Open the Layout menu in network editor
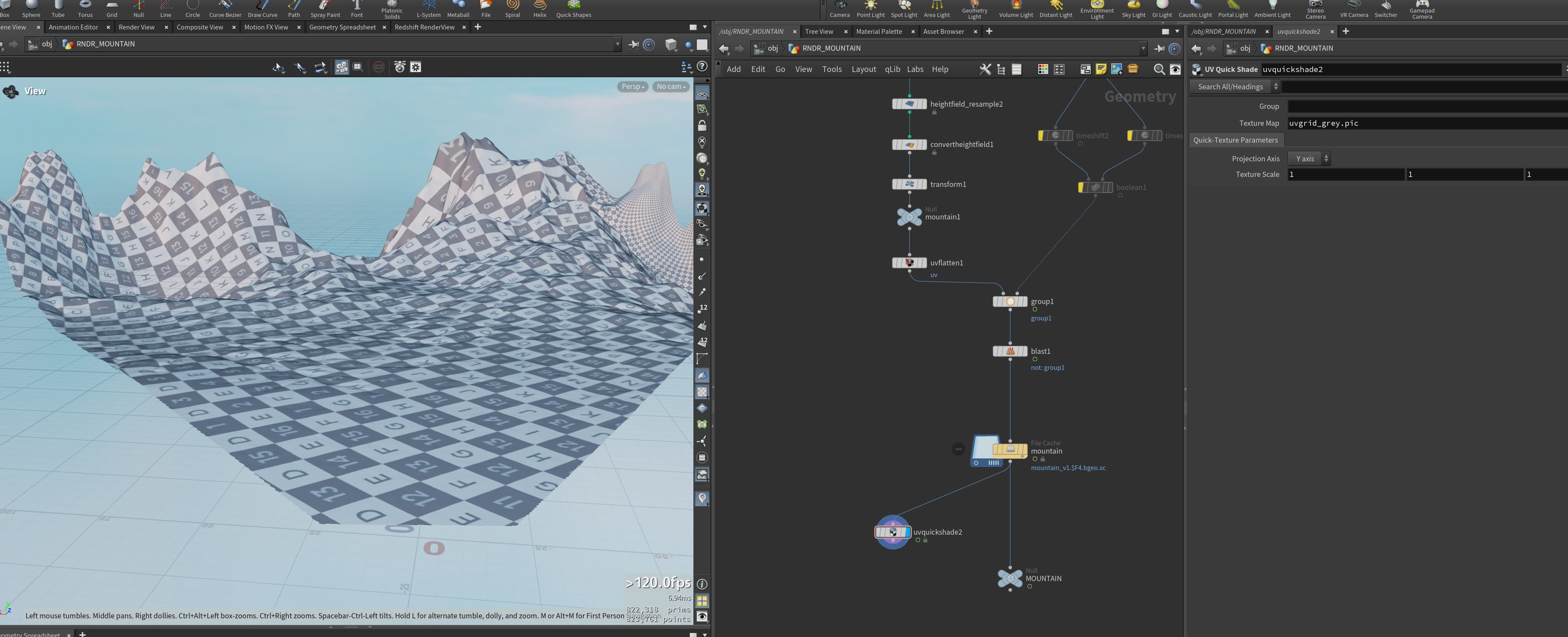Image resolution: width=1568 pixels, height=637 pixels. pyautogui.click(x=863, y=69)
